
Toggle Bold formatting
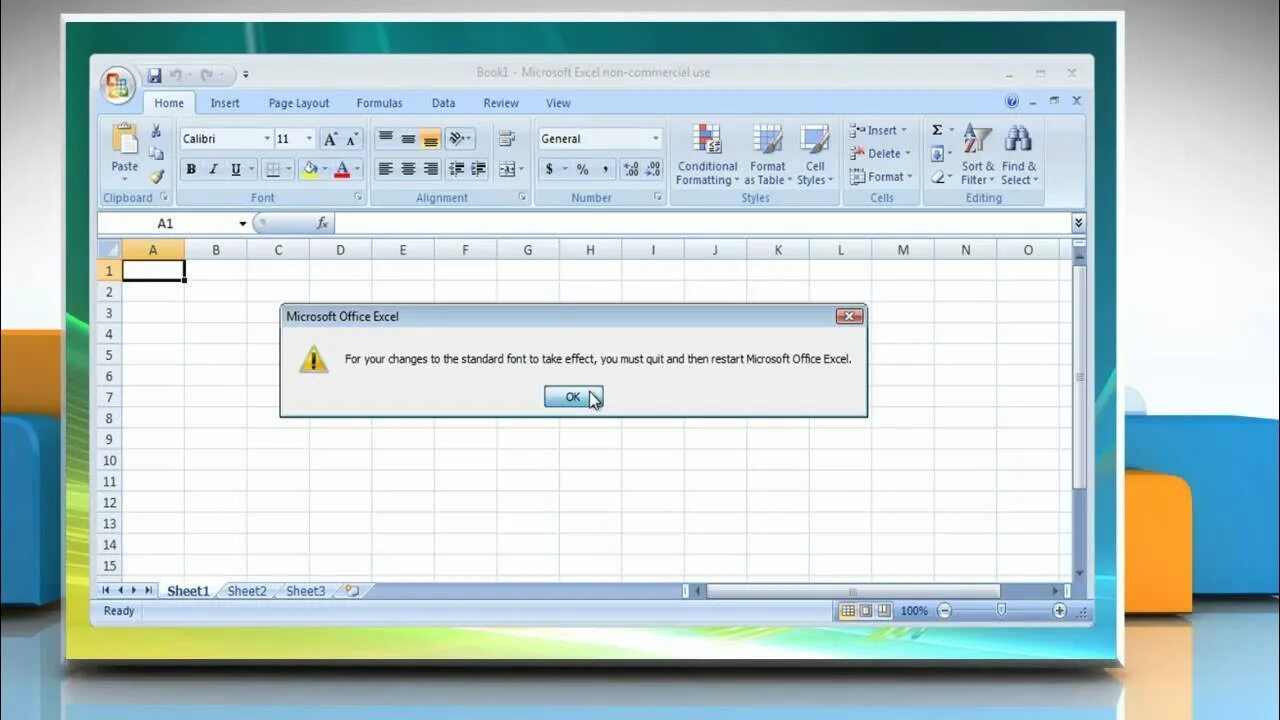point(191,169)
